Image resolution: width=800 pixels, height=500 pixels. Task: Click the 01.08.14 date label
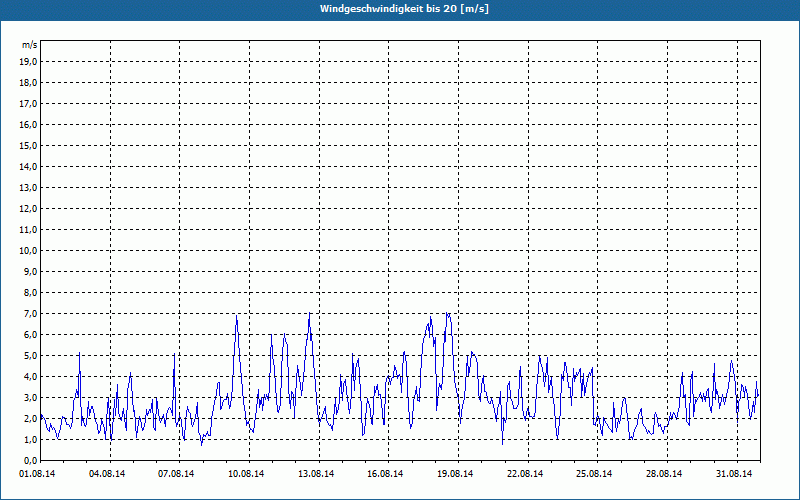coord(37,474)
